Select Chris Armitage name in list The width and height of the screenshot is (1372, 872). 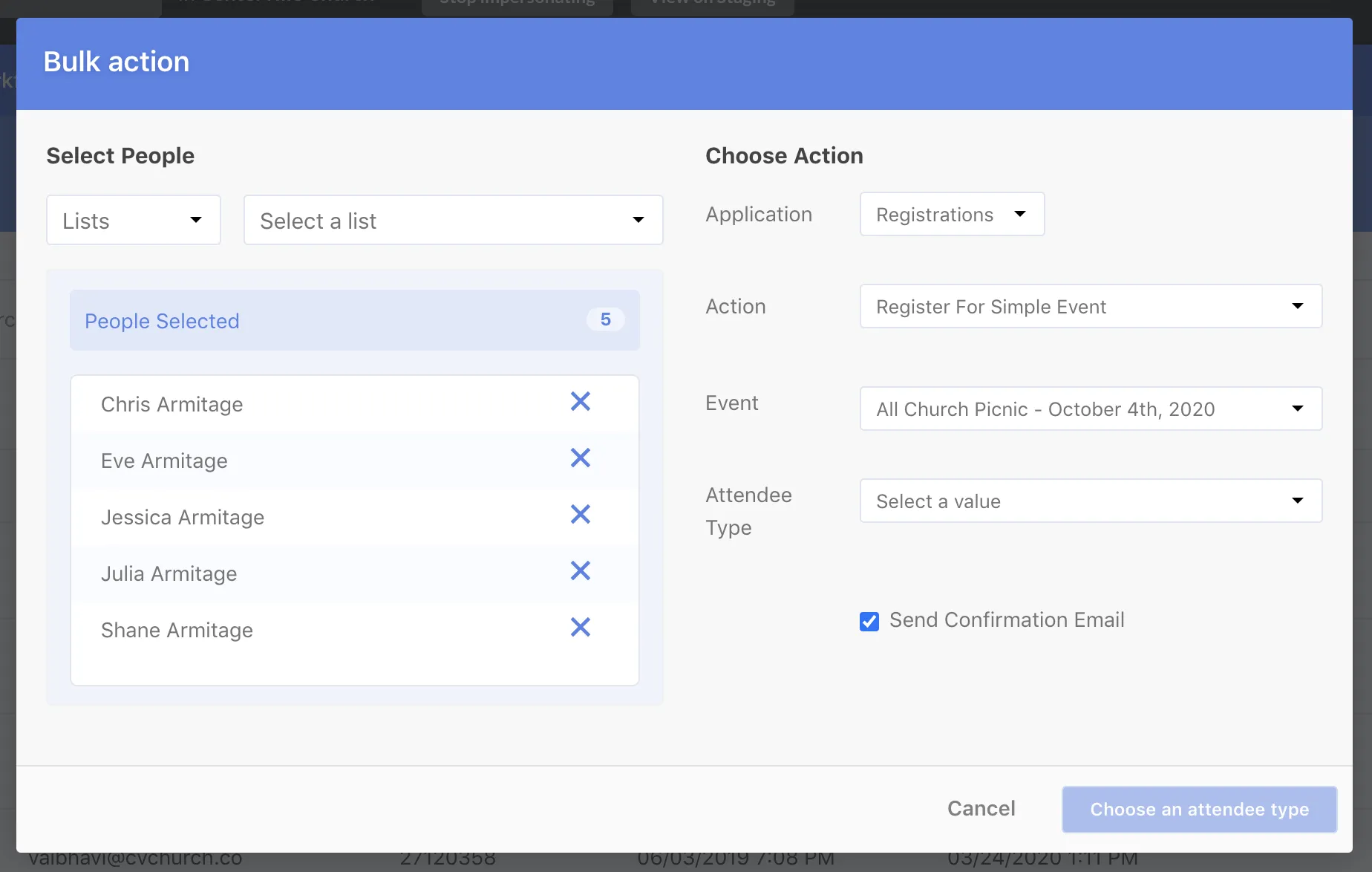click(x=172, y=405)
